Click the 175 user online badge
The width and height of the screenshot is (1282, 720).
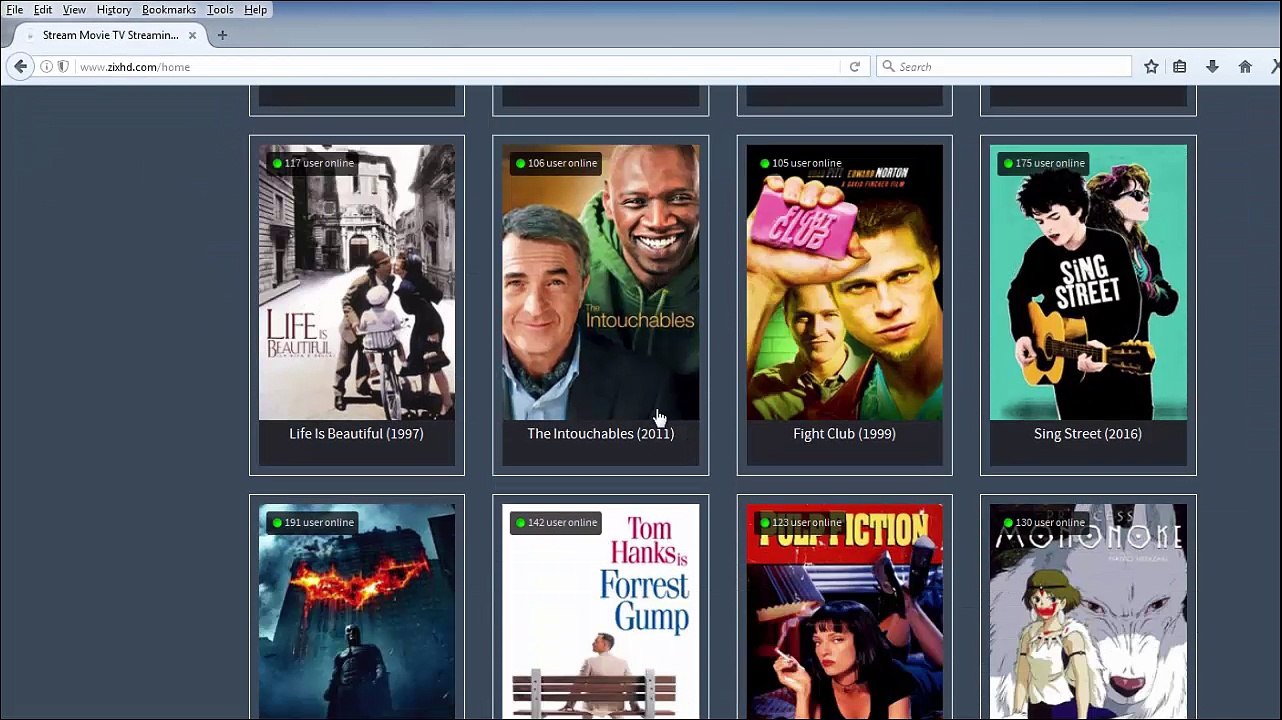1044,163
